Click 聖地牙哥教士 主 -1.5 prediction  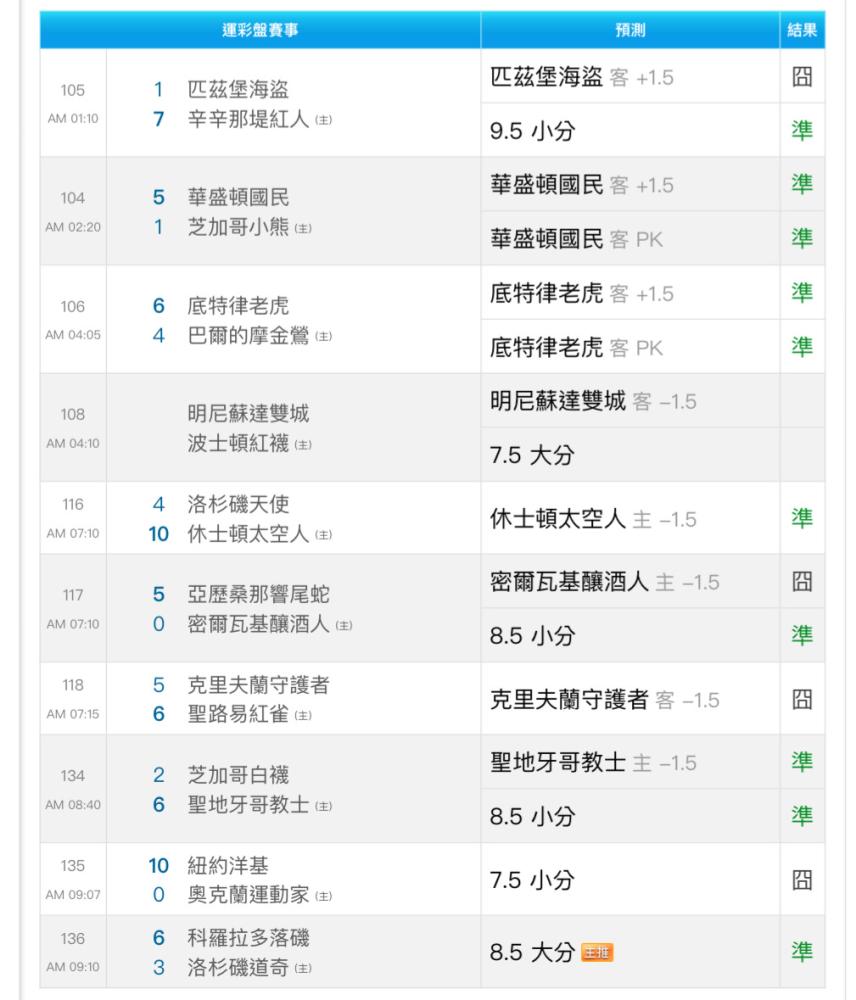click(593, 763)
